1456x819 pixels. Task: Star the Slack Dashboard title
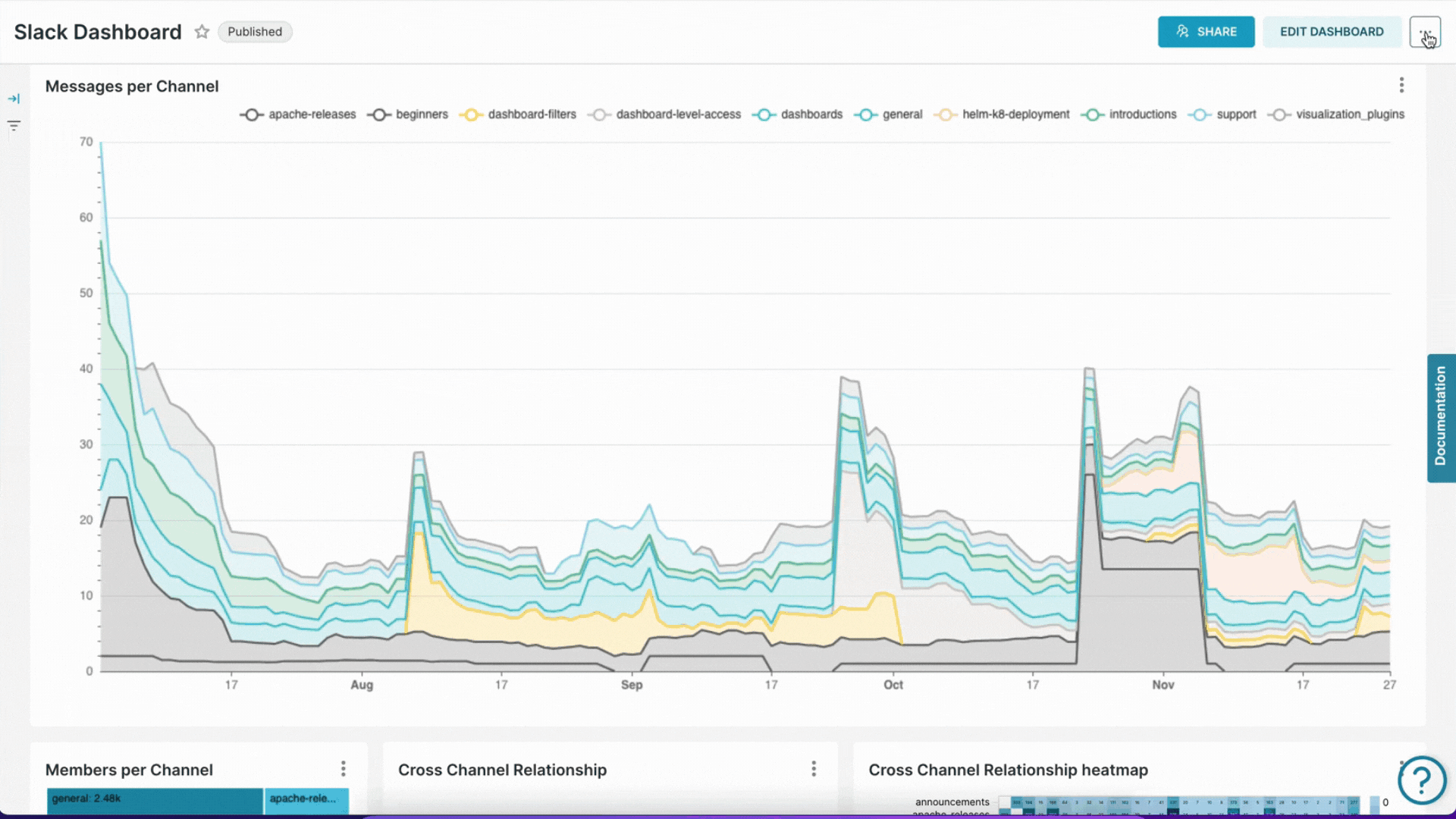(x=202, y=32)
